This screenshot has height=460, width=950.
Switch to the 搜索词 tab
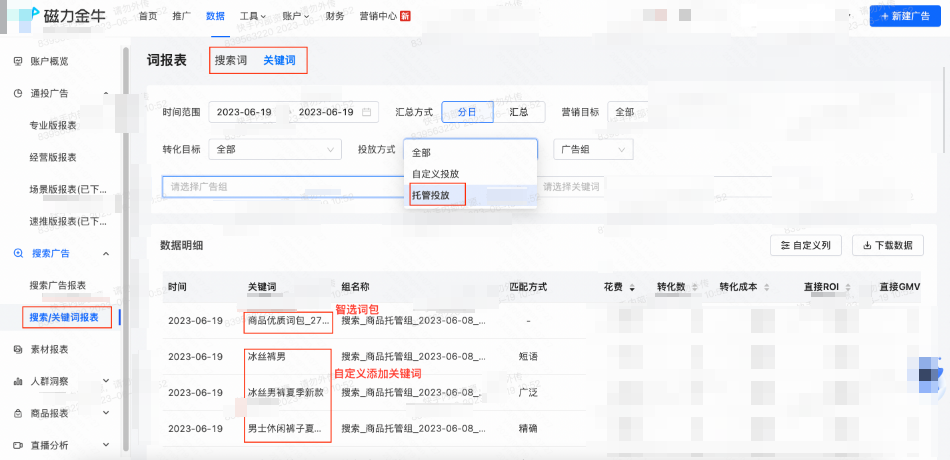[x=231, y=61]
